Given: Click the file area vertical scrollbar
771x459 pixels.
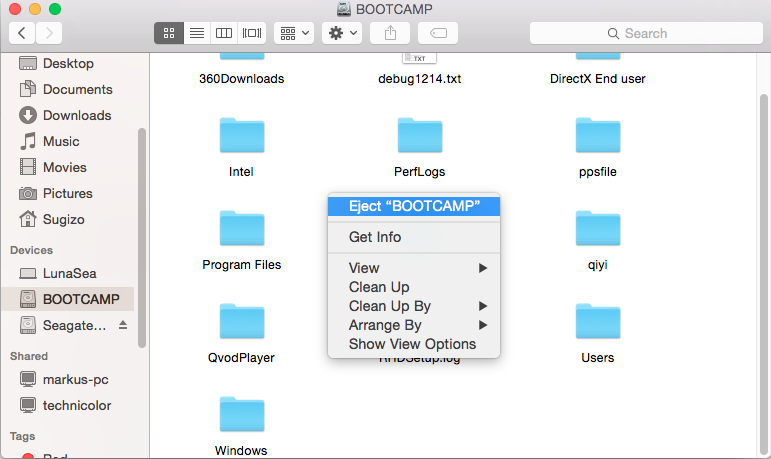Looking at the screenshot, I should pos(764,273).
